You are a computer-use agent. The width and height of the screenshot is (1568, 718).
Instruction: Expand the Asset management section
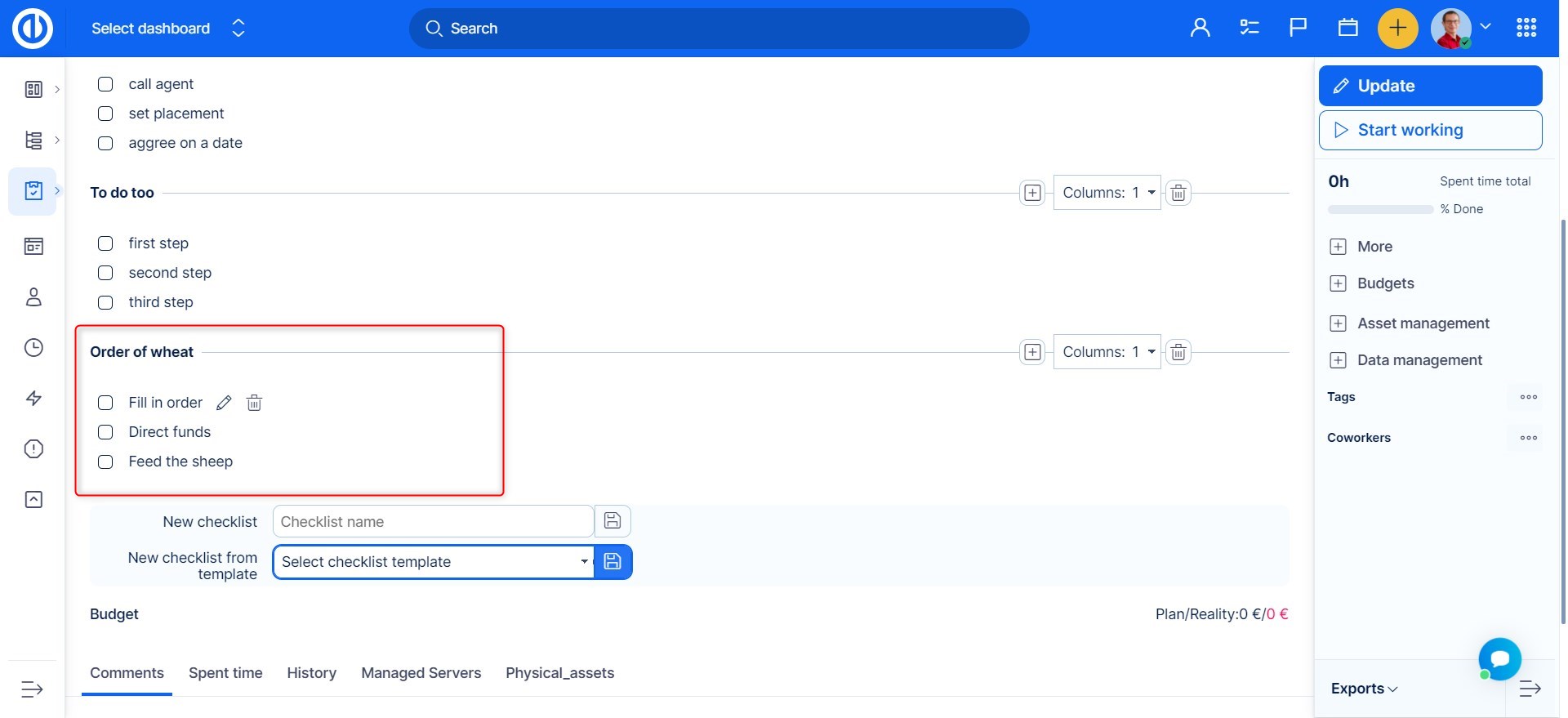pyautogui.click(x=1338, y=323)
